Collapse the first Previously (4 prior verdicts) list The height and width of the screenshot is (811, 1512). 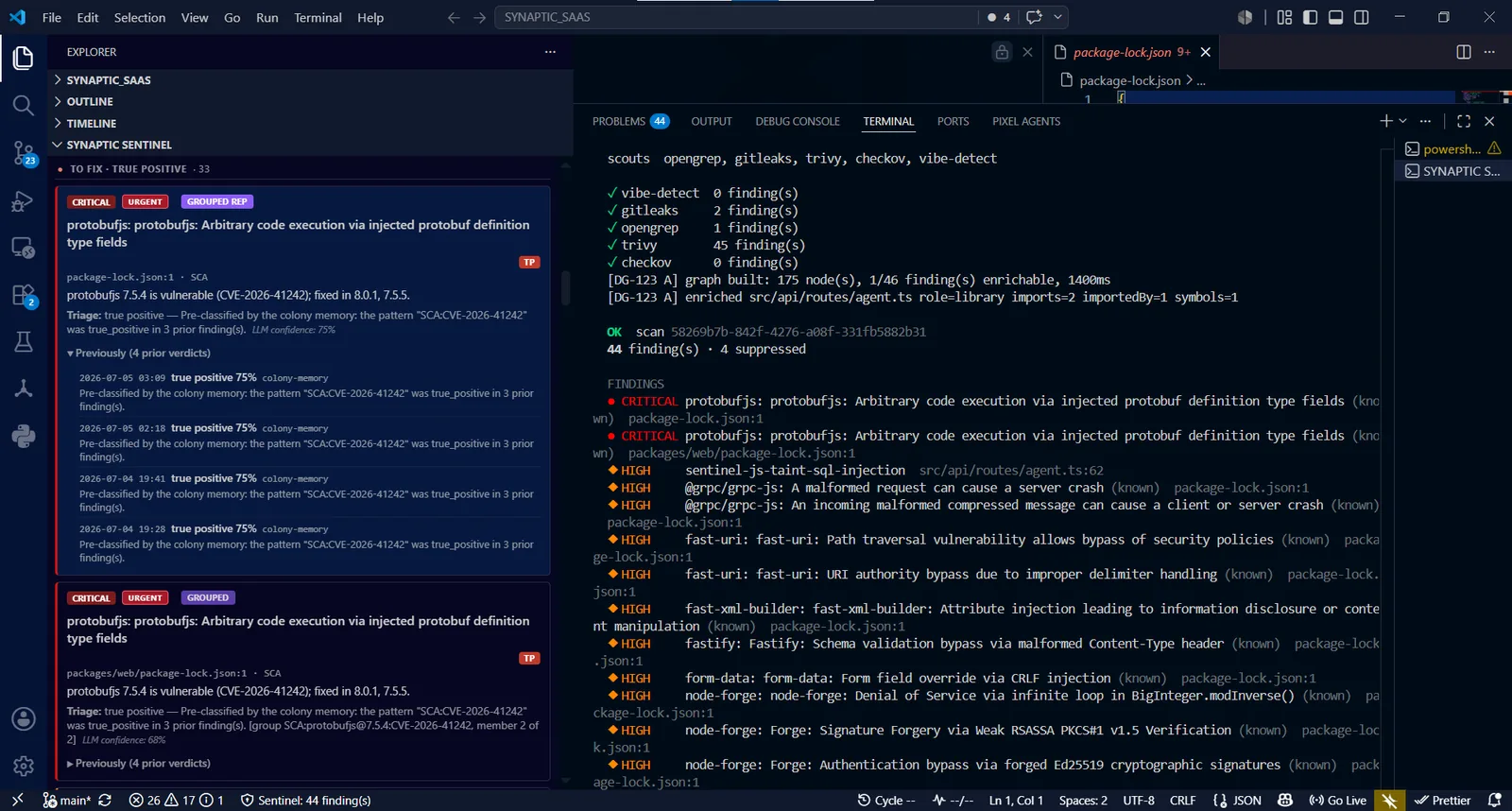tap(139, 353)
